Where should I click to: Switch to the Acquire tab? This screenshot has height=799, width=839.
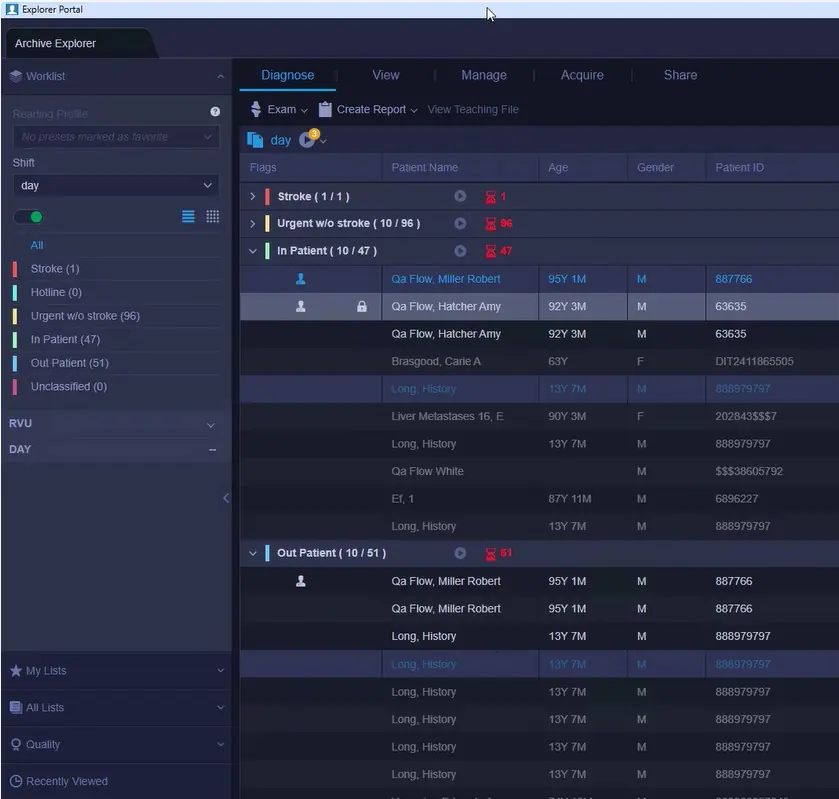click(582, 75)
